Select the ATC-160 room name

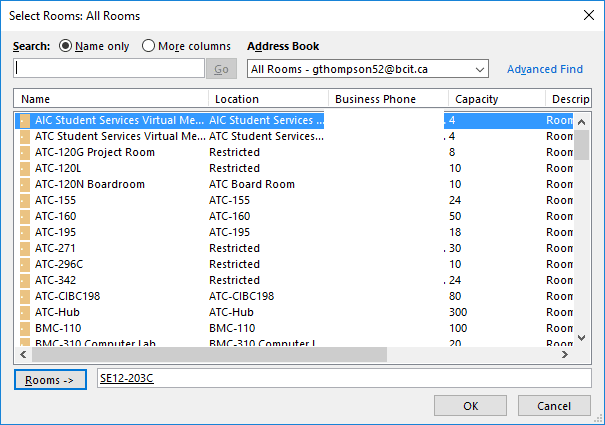pyautogui.click(x=56, y=217)
